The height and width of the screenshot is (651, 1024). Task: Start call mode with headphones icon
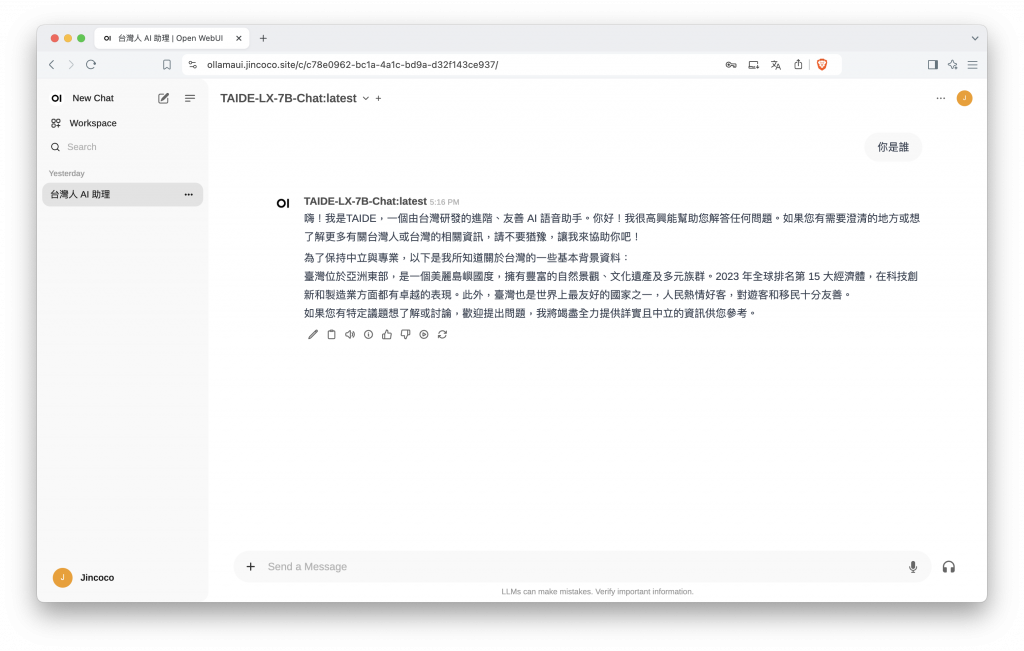point(949,567)
